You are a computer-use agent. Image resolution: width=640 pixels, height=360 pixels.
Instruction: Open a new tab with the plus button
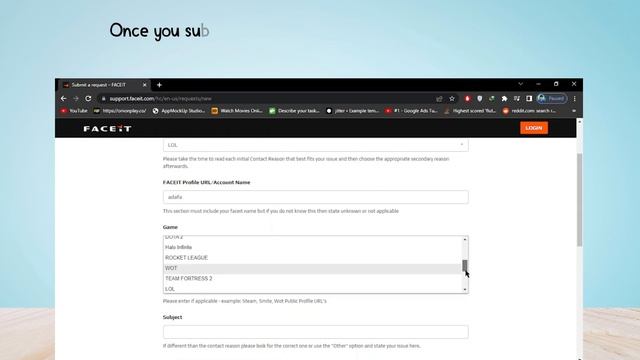tap(159, 85)
